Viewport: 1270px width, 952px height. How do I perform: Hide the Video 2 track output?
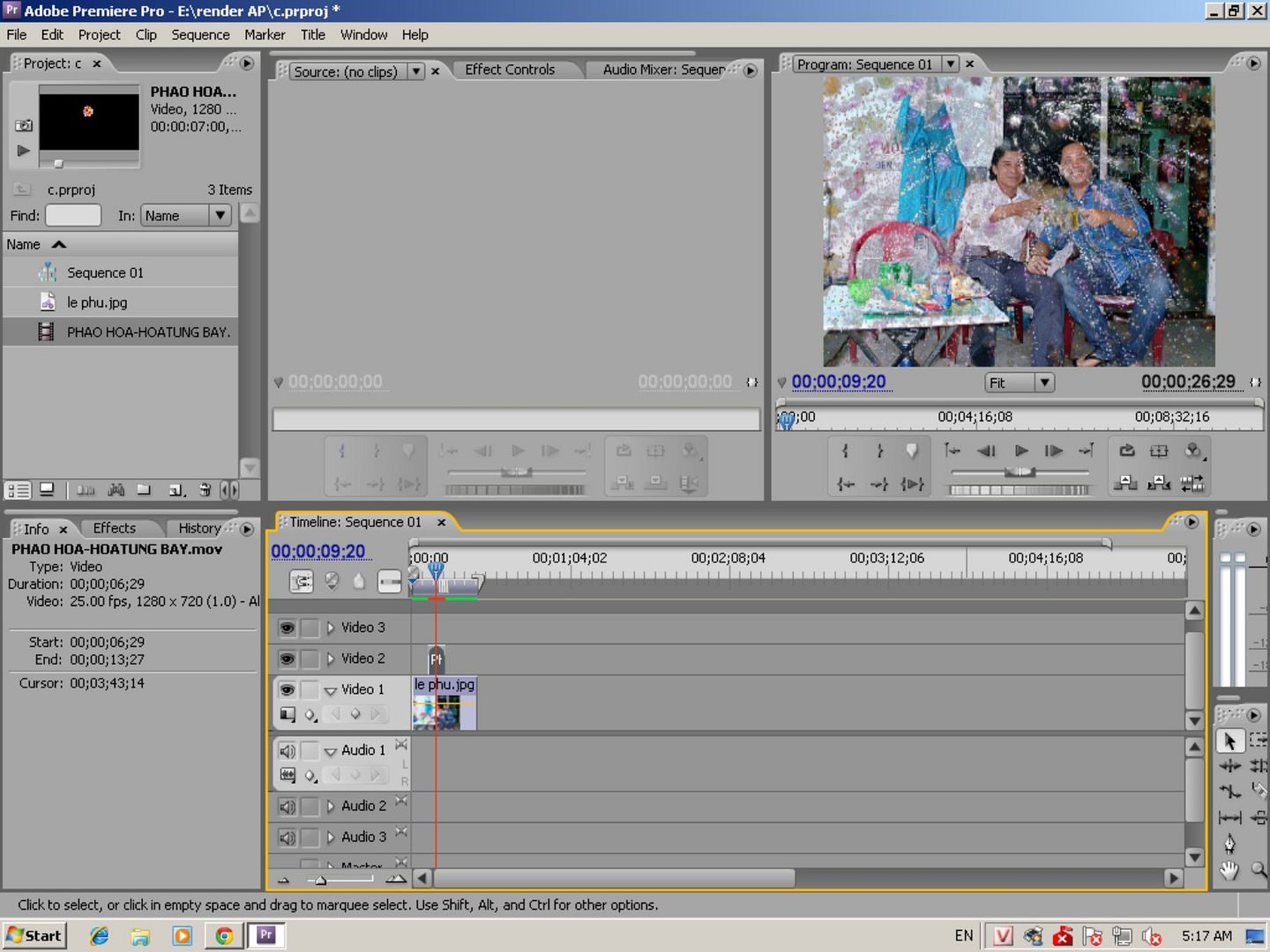[x=288, y=658]
